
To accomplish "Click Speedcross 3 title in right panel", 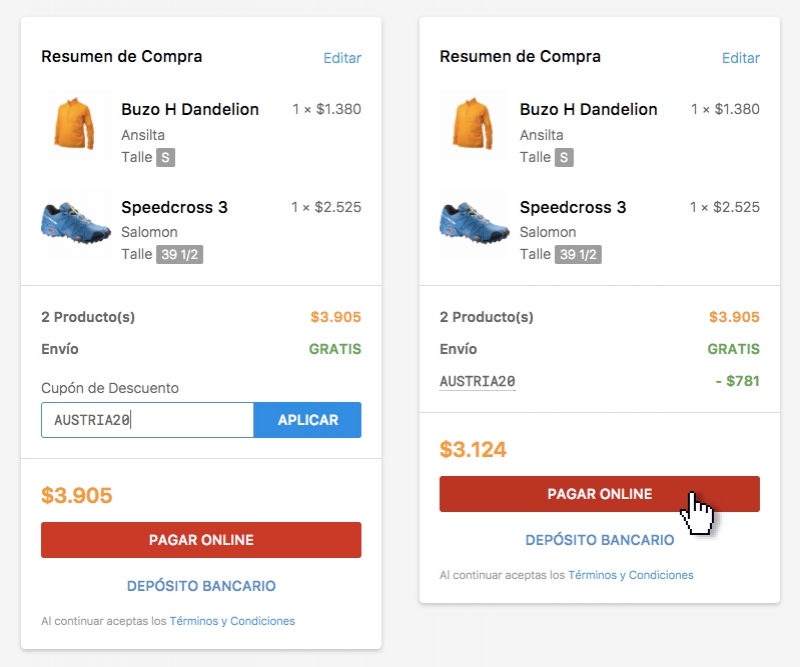I will tap(572, 207).
